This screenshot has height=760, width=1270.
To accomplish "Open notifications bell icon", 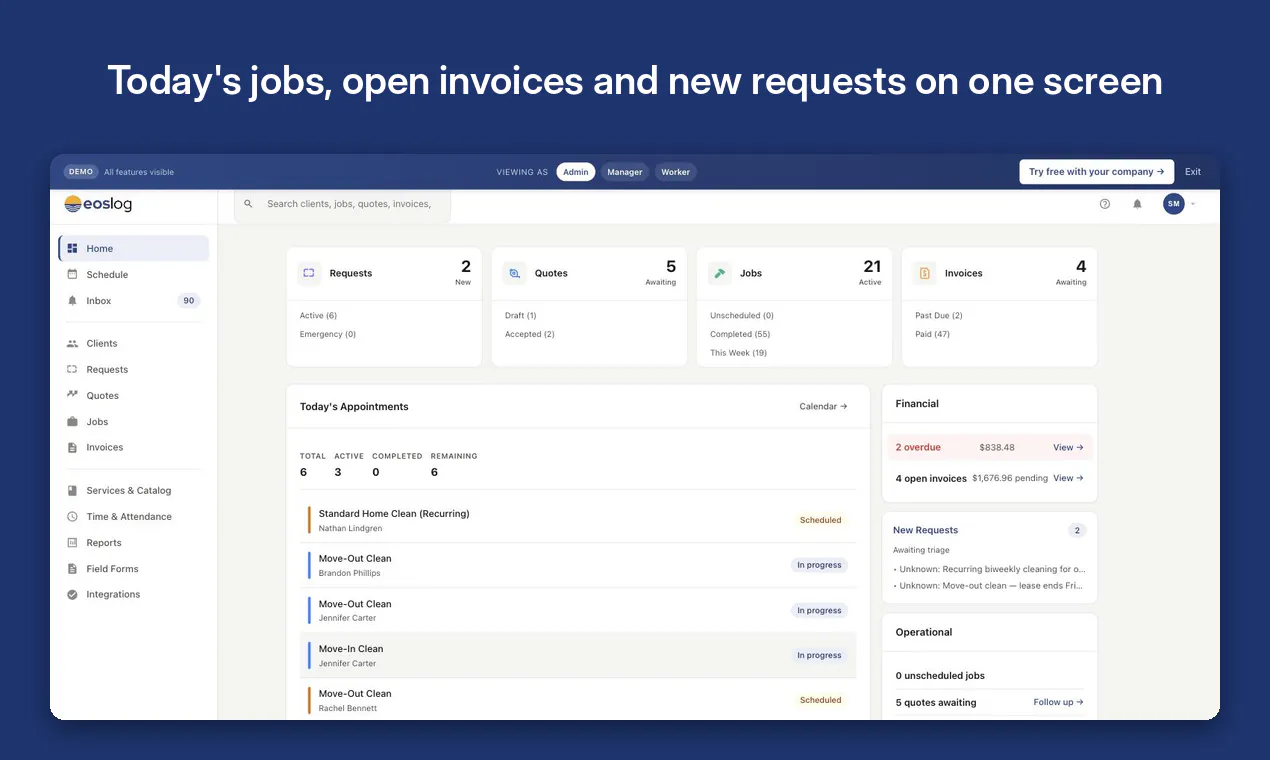I will click(1137, 204).
